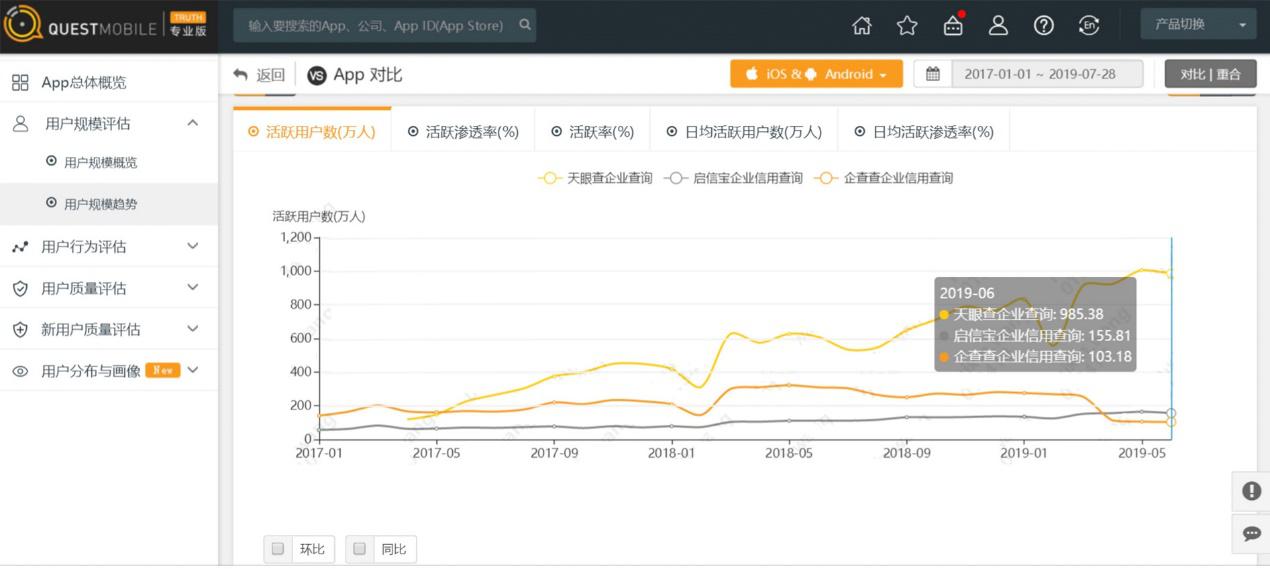This screenshot has width=1270, height=569.
Task: Select 日均活跃渗透率(%) metric tab
Action: 923,131
